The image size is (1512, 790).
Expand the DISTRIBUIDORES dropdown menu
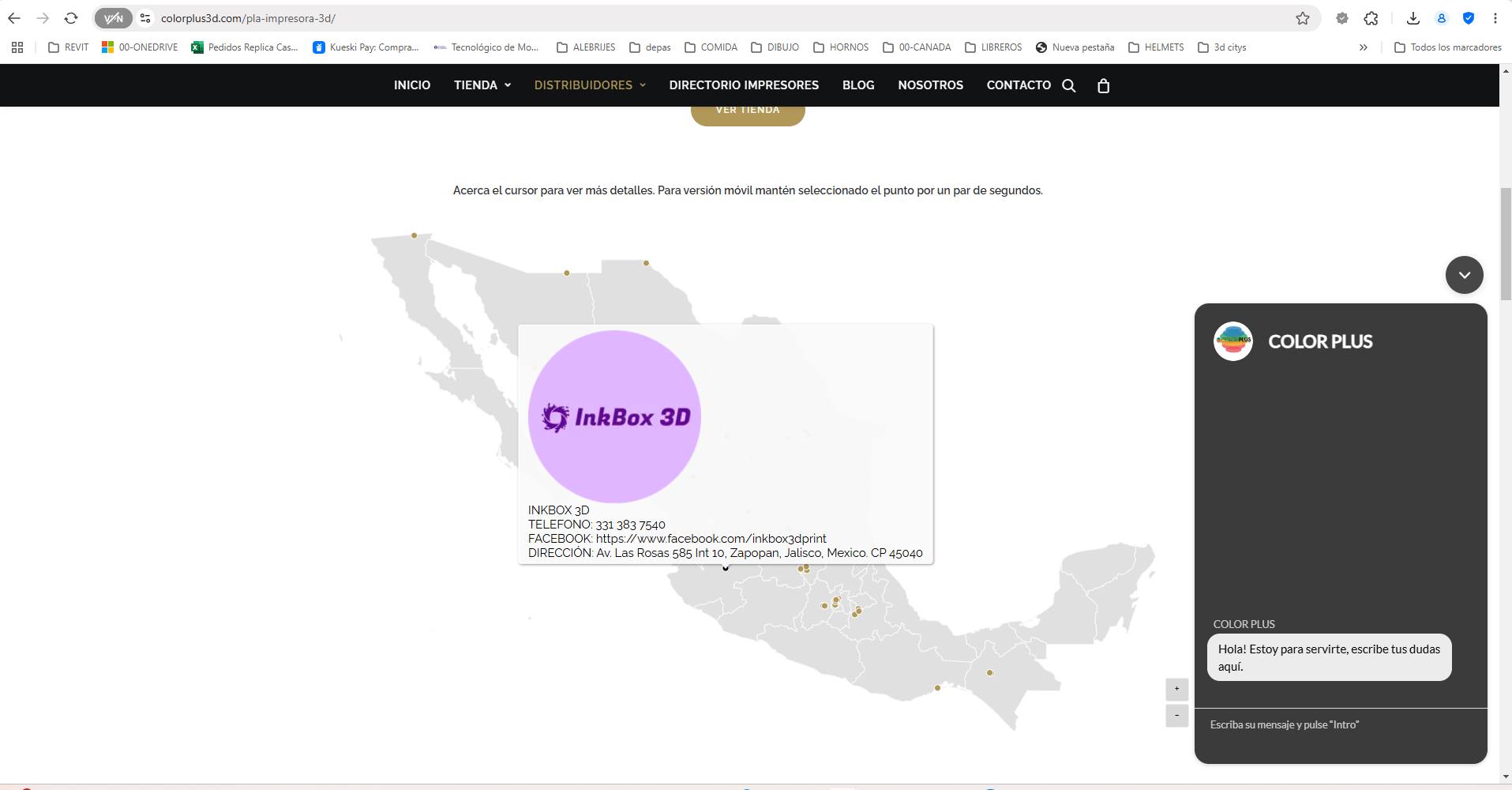pyautogui.click(x=590, y=85)
